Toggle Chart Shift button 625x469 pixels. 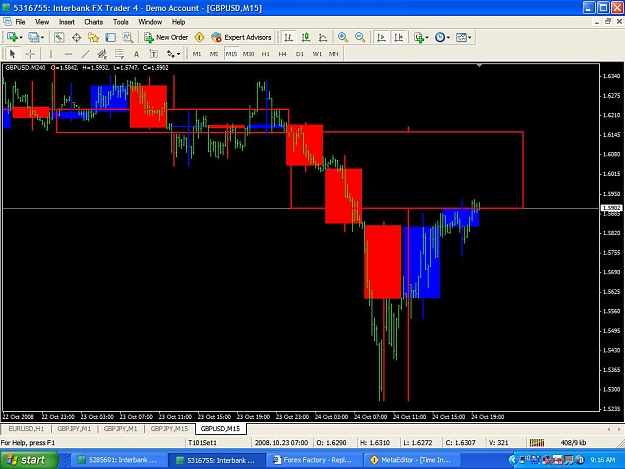[x=399, y=37]
